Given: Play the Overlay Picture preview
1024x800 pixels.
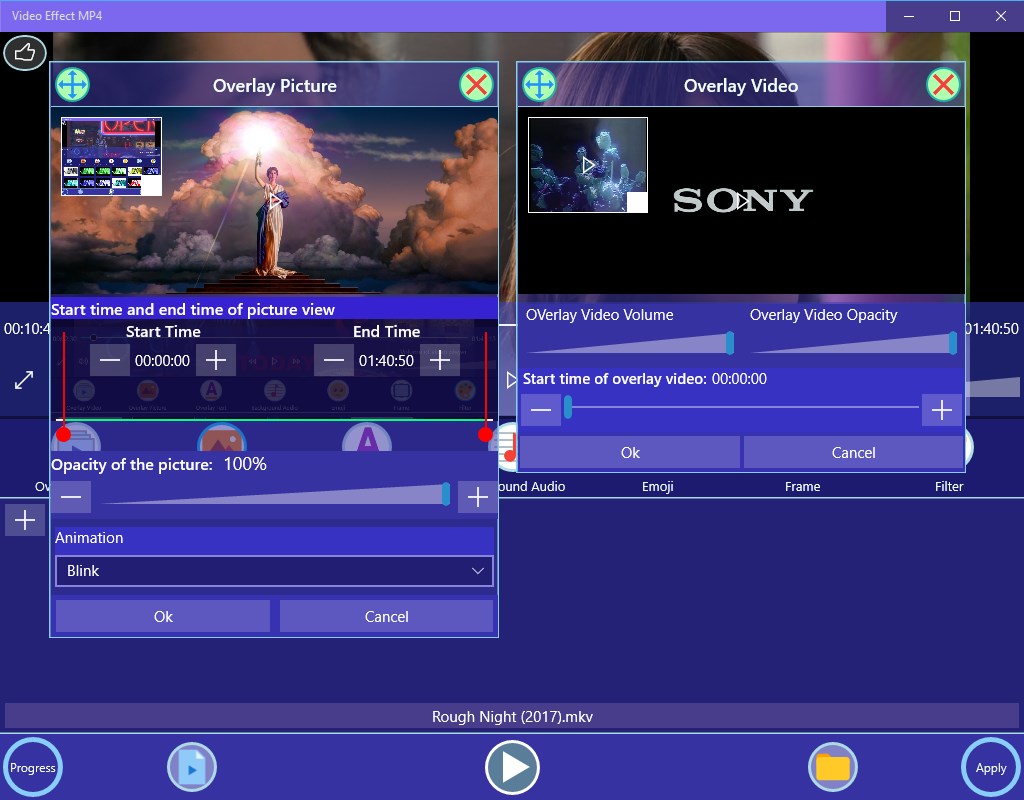Looking at the screenshot, I should click(276, 200).
